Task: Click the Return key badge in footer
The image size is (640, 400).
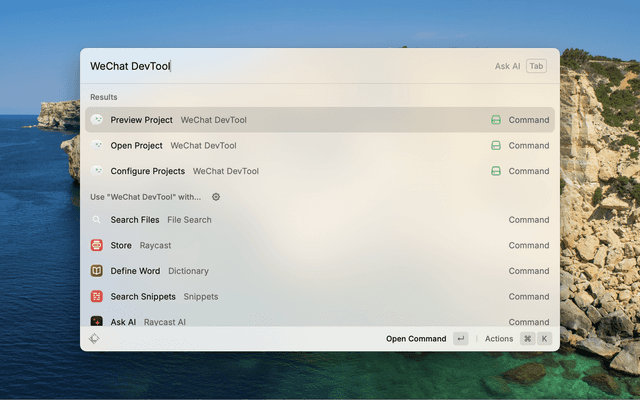Action: (x=460, y=339)
